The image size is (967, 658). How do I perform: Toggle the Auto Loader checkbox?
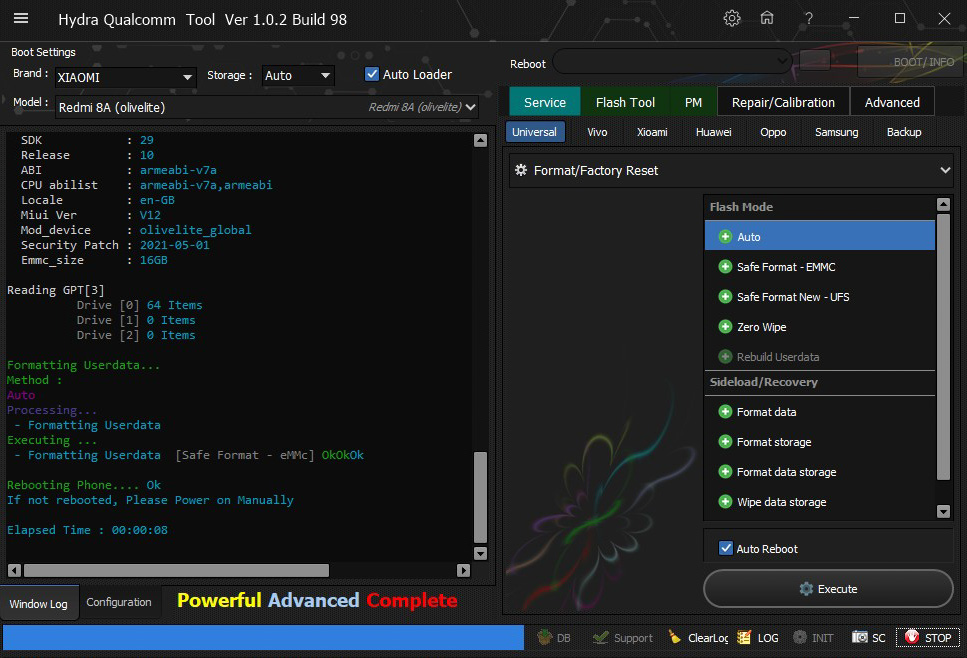(x=372, y=74)
